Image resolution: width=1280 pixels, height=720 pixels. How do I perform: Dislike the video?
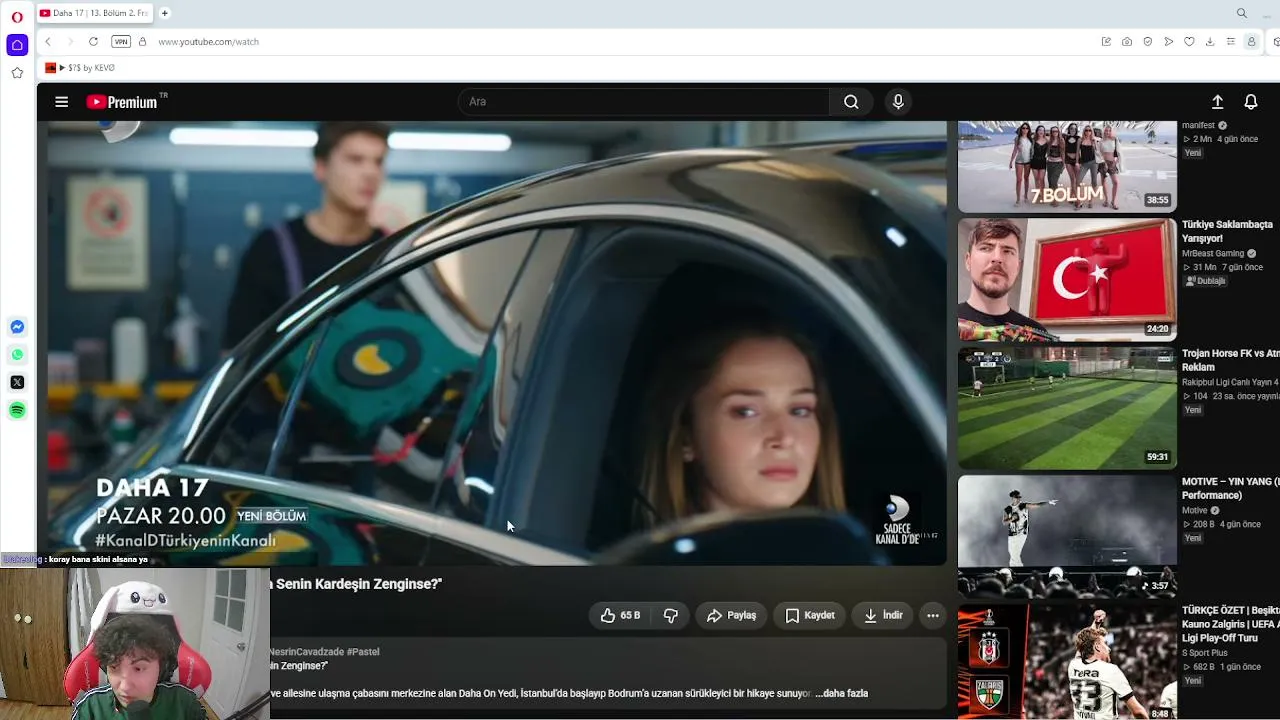[x=671, y=616]
